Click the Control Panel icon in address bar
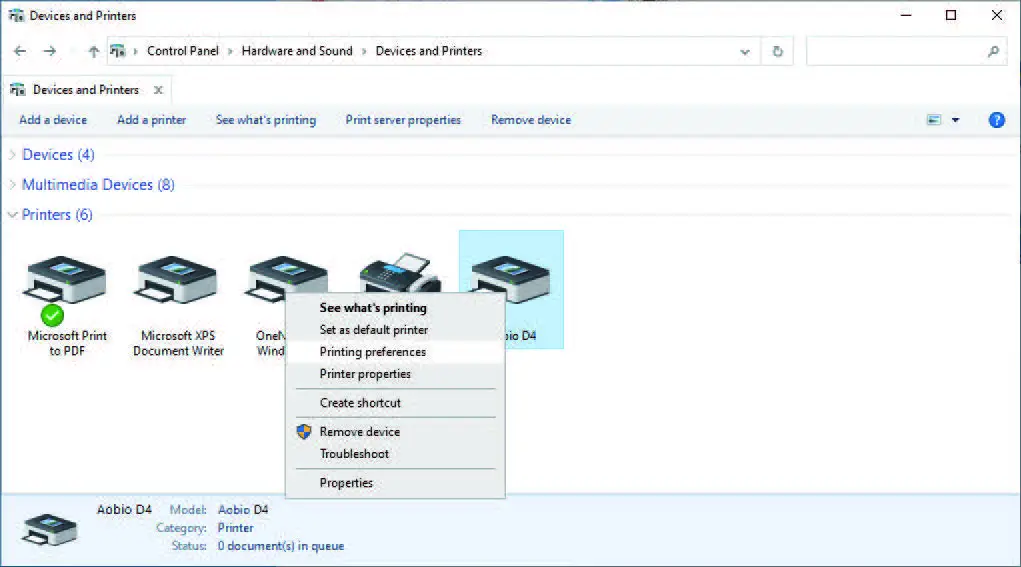The image size is (1021, 567). point(117,51)
